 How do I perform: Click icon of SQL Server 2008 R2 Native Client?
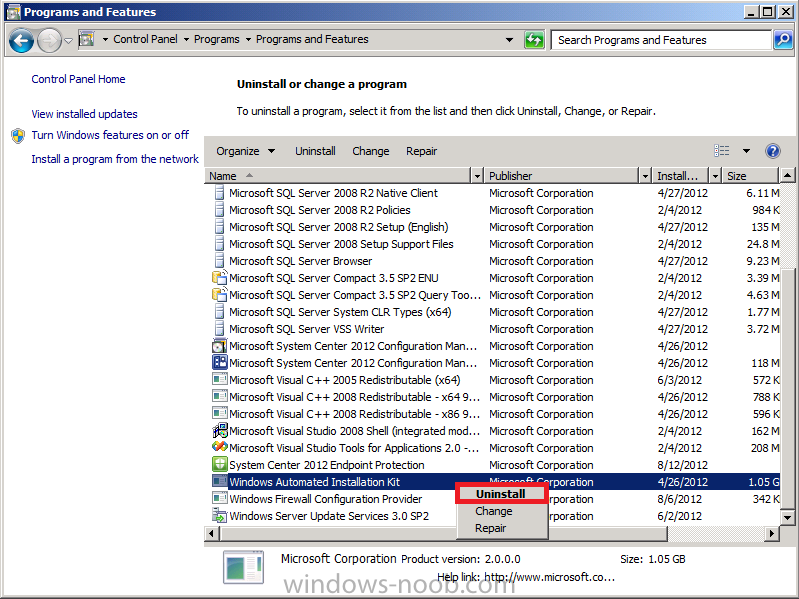pyautogui.click(x=219, y=193)
